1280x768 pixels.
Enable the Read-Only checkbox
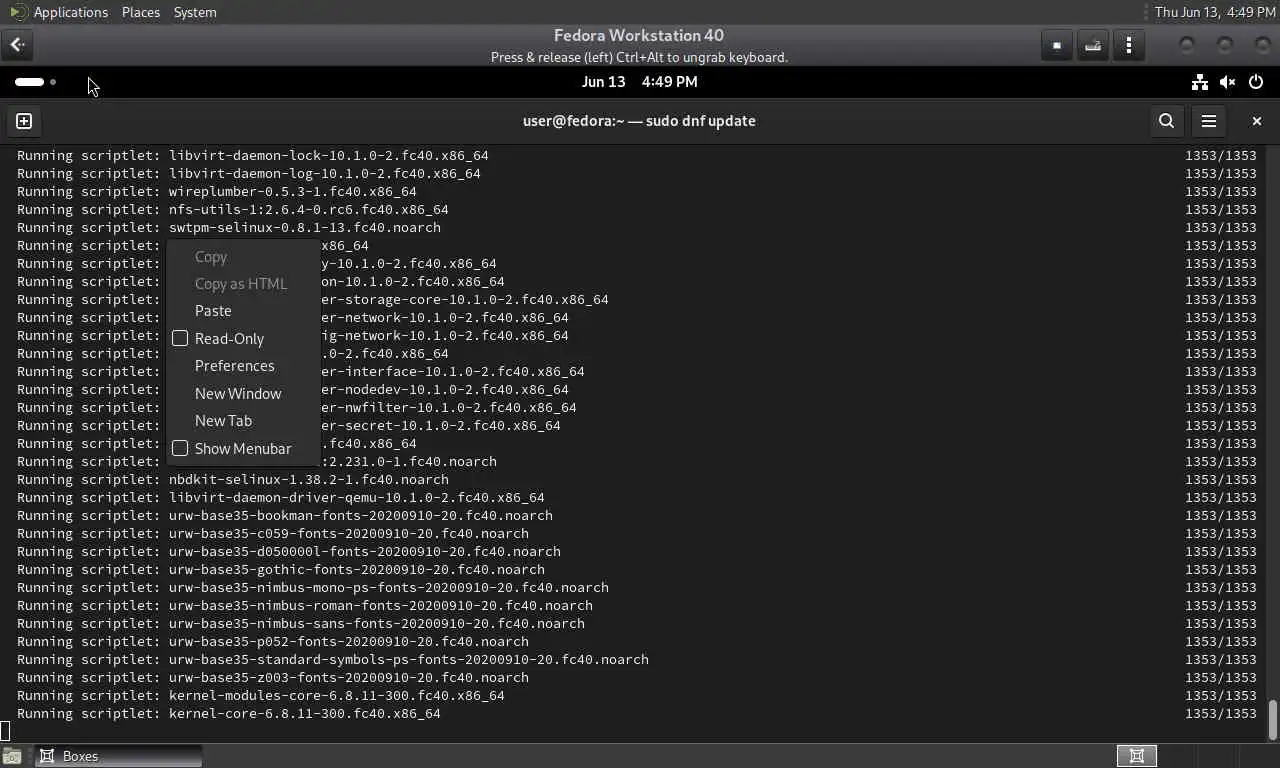pyautogui.click(x=180, y=339)
